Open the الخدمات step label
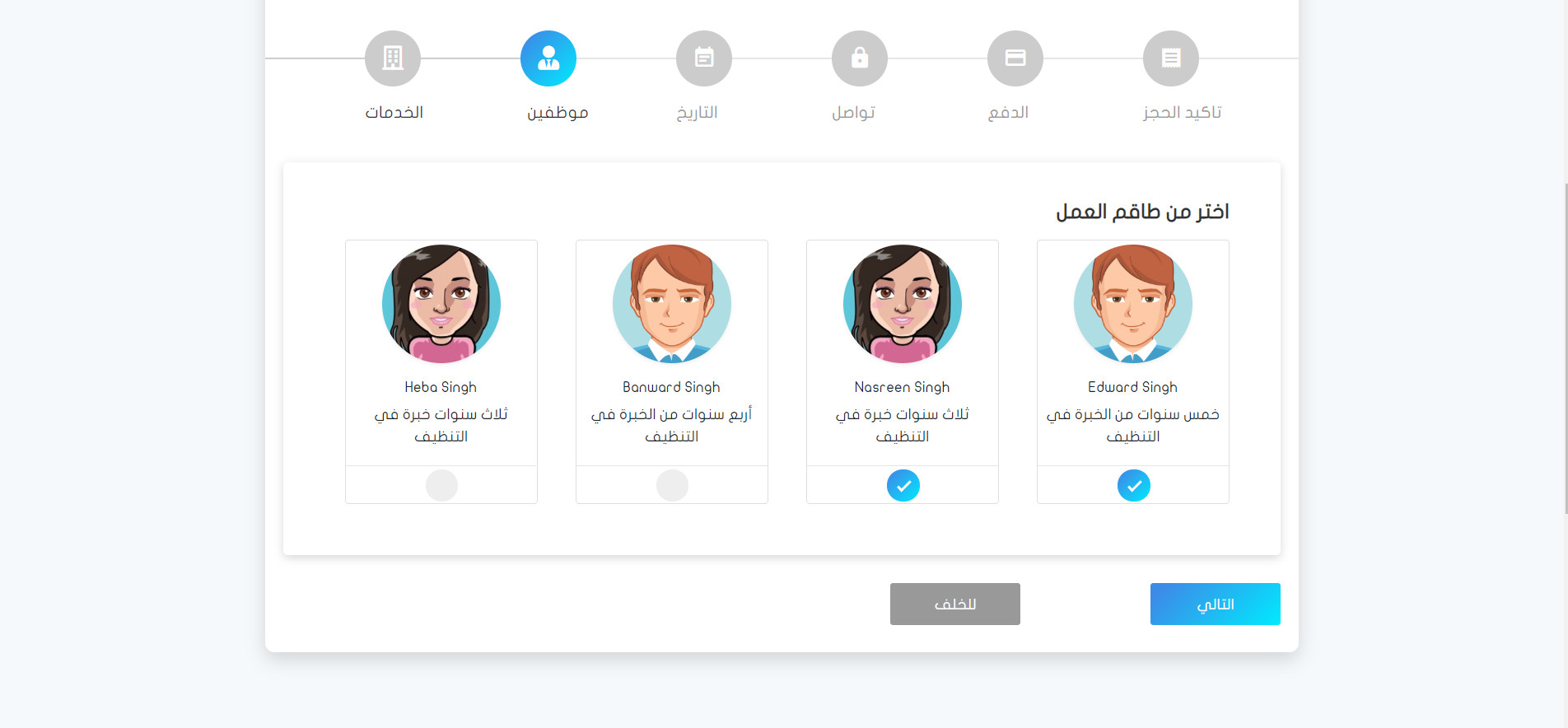The width and height of the screenshot is (1568, 728). coord(394,112)
